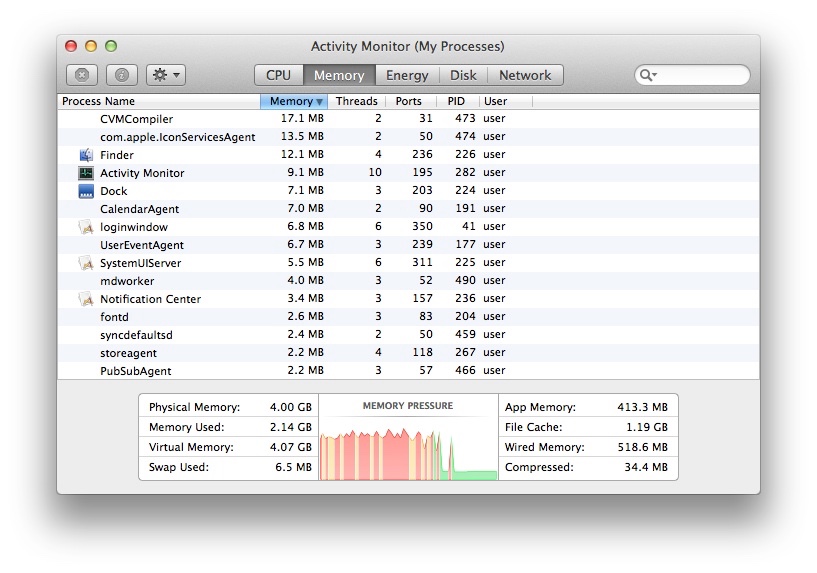Select the CVMCompiler process row
The image size is (817, 573).
pos(408,119)
